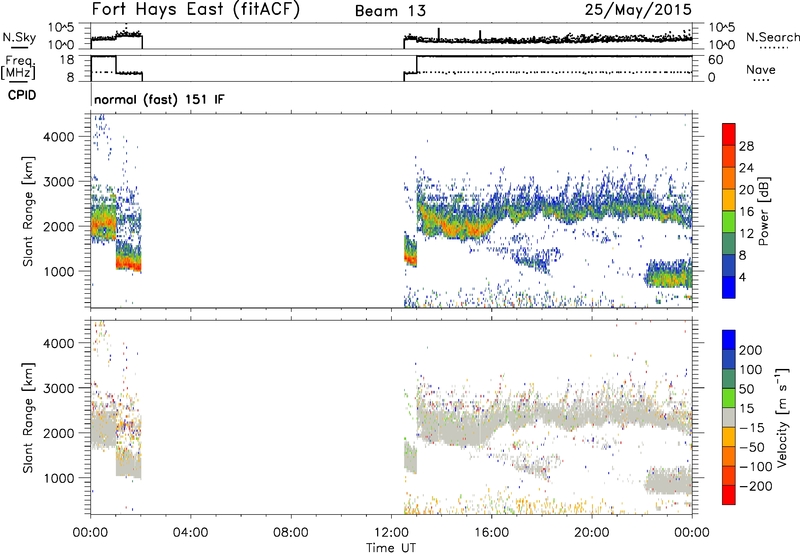Click the "50" label on Velocity colorbar

(x=747, y=389)
